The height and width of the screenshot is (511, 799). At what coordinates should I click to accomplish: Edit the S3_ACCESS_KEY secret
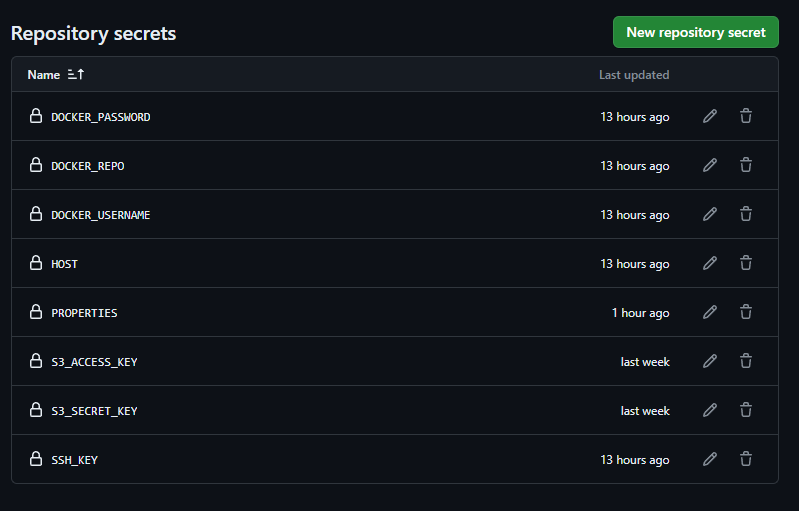coord(710,361)
